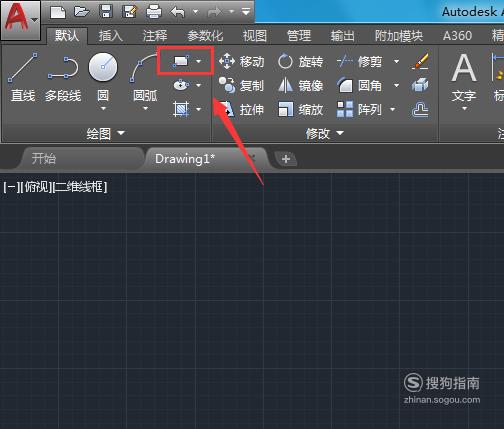Expand the Text (文字) options arrow

tap(464, 108)
